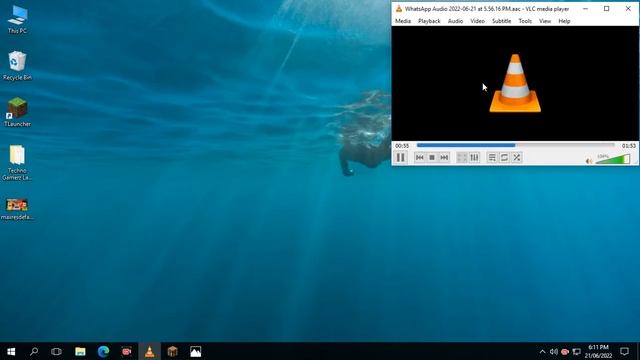Close the VLC media player window
This screenshot has height=360, width=640.
tap(628, 9)
